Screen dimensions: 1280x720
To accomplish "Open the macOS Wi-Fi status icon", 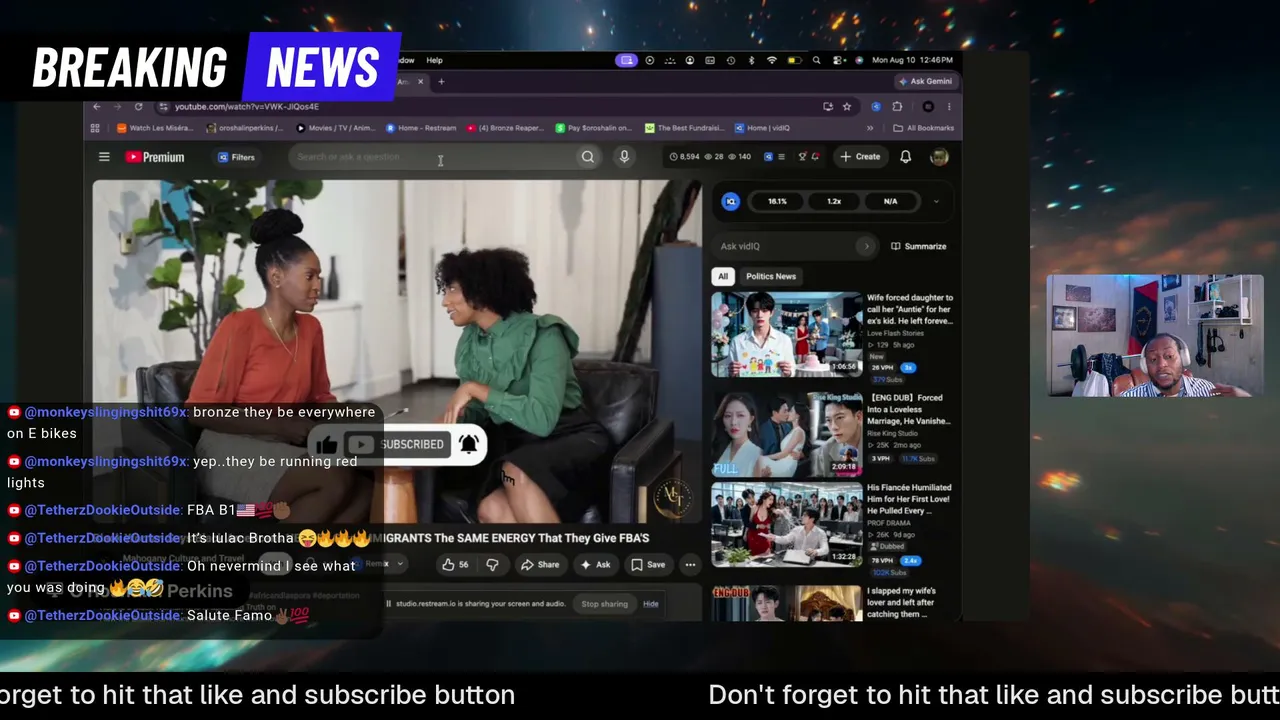I will (x=771, y=61).
